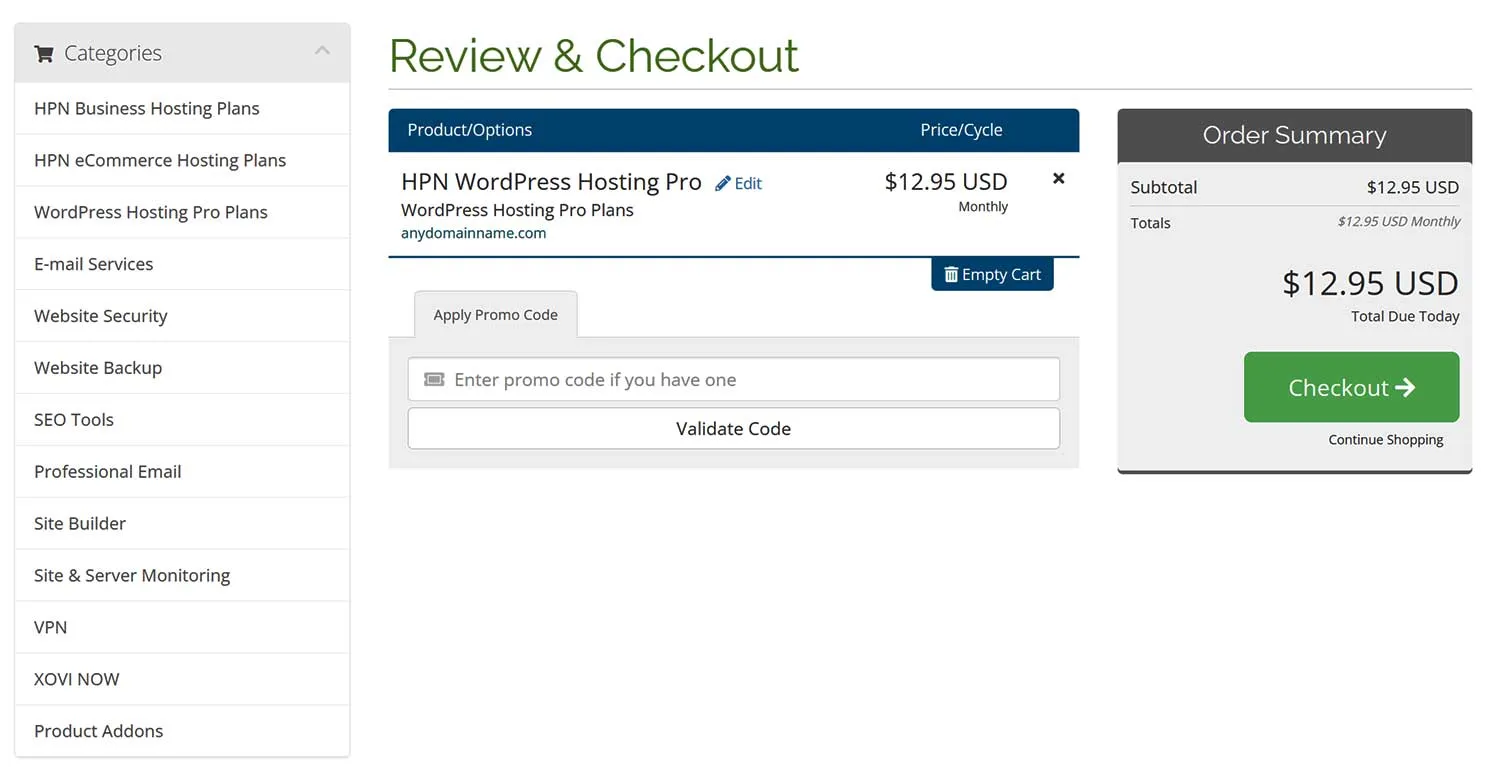
Task: Click the pencil Edit icon for hosting item
Action: point(723,183)
